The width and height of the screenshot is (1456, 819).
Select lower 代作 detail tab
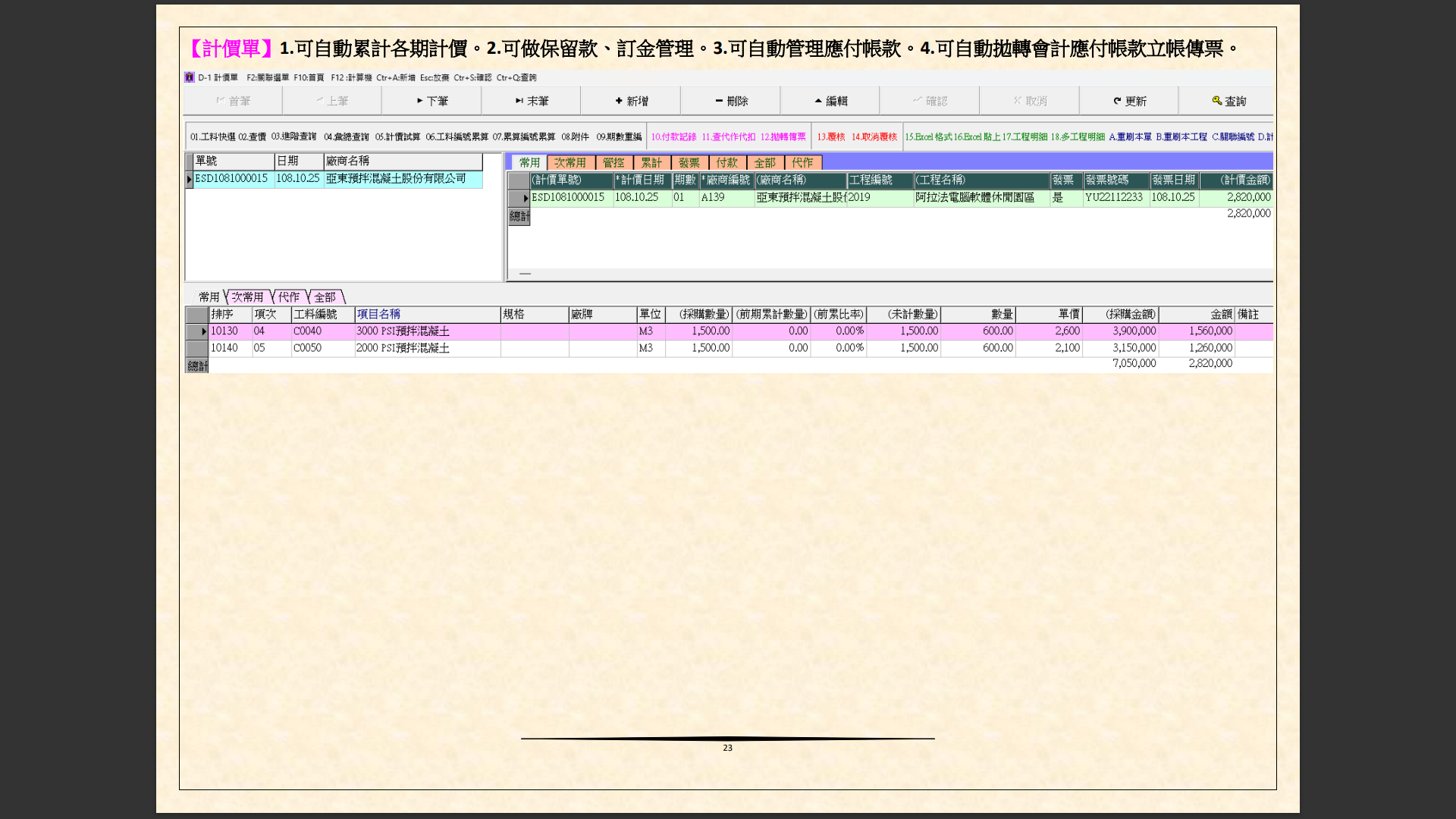[289, 297]
